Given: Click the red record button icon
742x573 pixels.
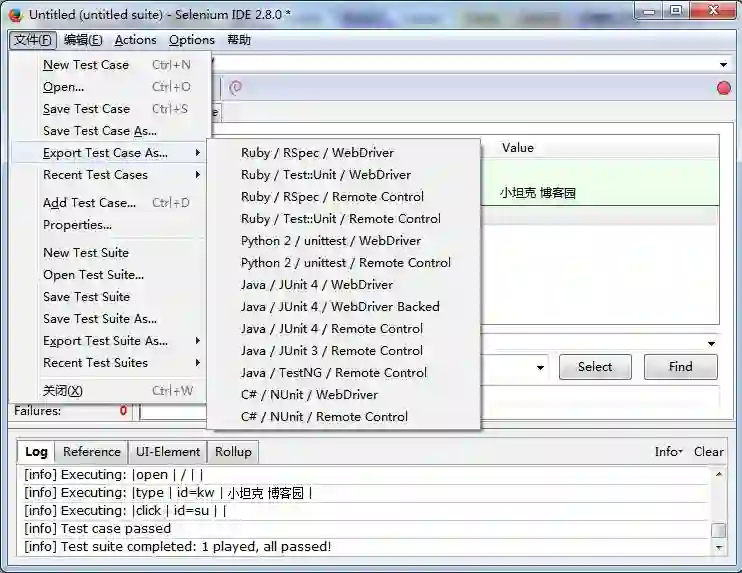Looking at the screenshot, I should coord(724,88).
